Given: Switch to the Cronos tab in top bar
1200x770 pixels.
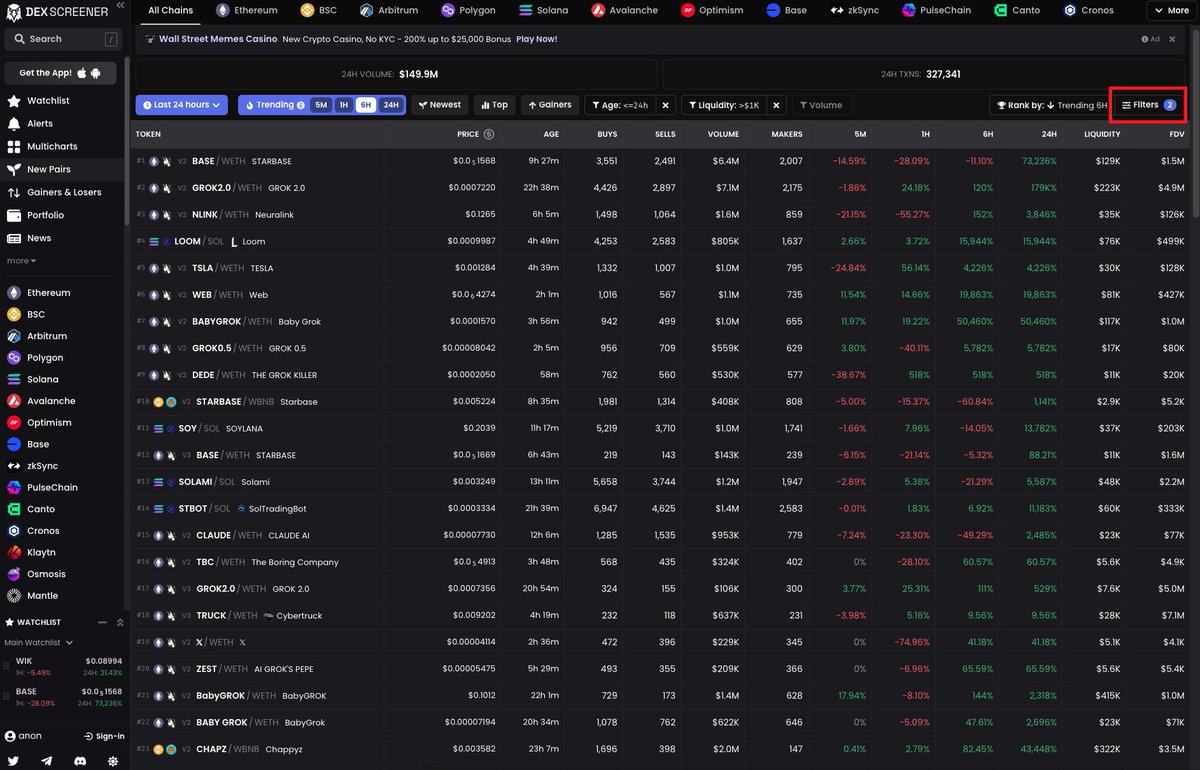Looking at the screenshot, I should pyautogui.click(x=1089, y=11).
